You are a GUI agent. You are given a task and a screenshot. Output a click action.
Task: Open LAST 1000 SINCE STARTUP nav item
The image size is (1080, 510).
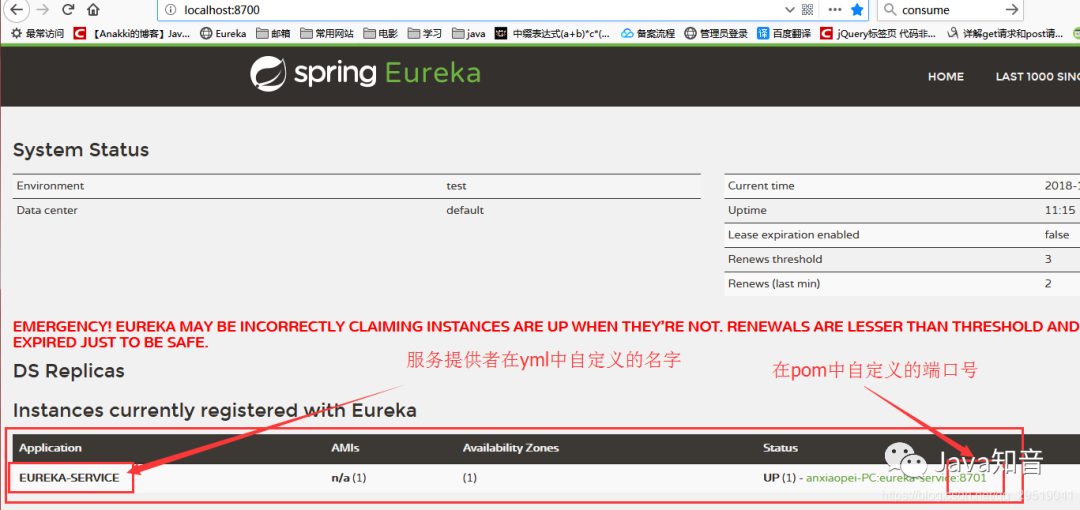[1037, 77]
